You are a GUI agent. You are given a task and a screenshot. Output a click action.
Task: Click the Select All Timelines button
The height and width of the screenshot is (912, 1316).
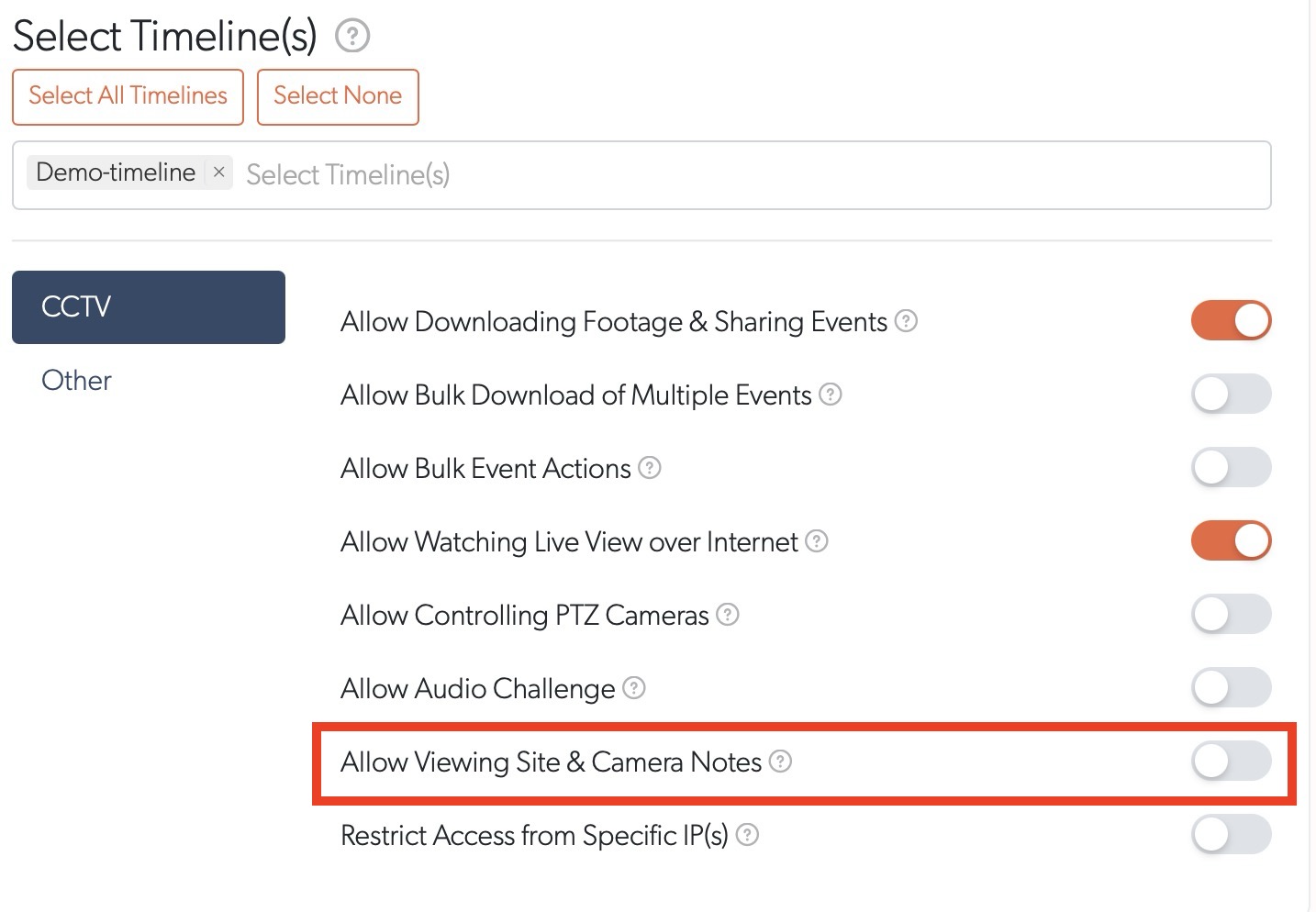click(x=127, y=96)
